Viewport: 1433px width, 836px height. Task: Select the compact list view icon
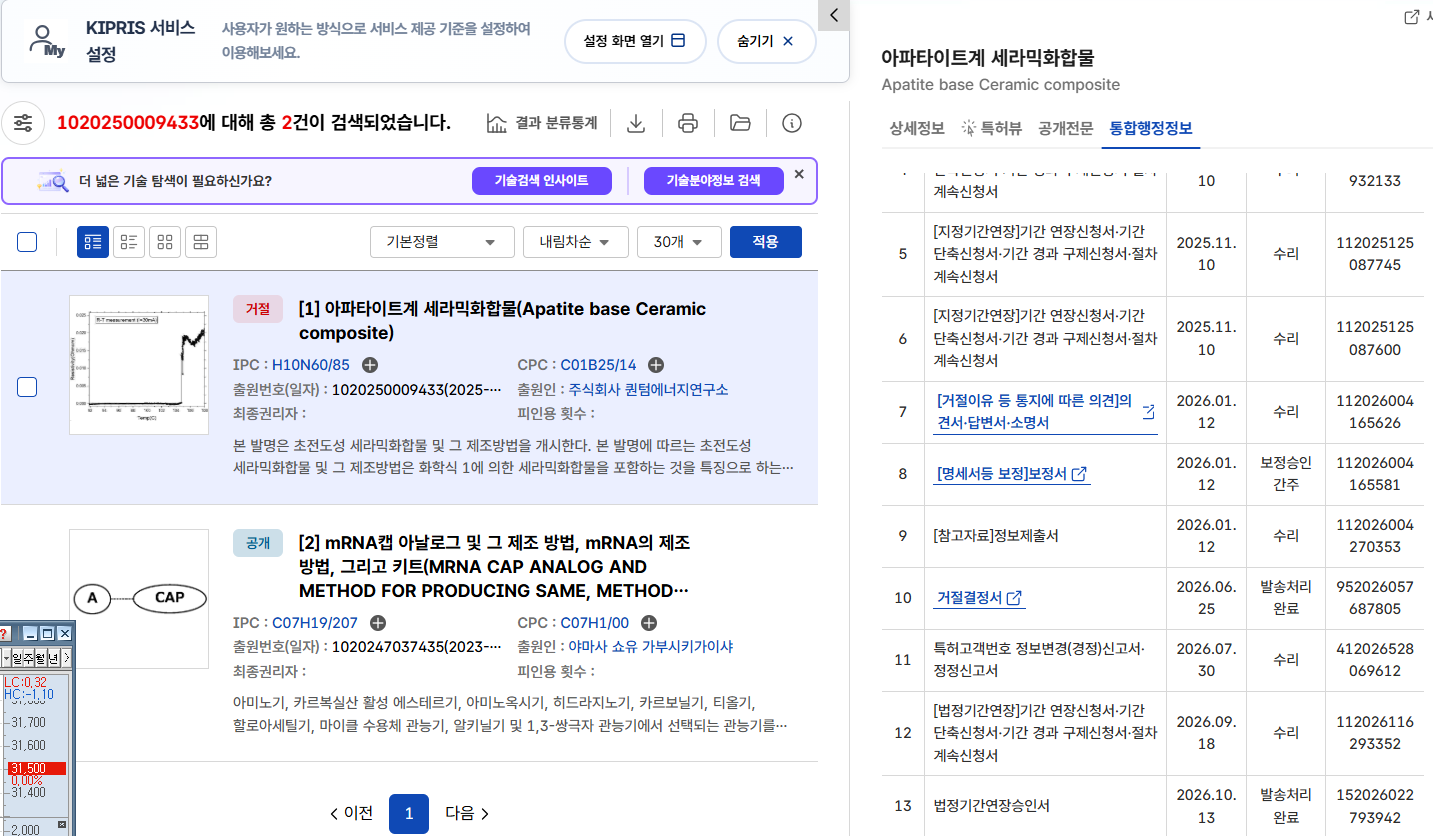point(129,242)
